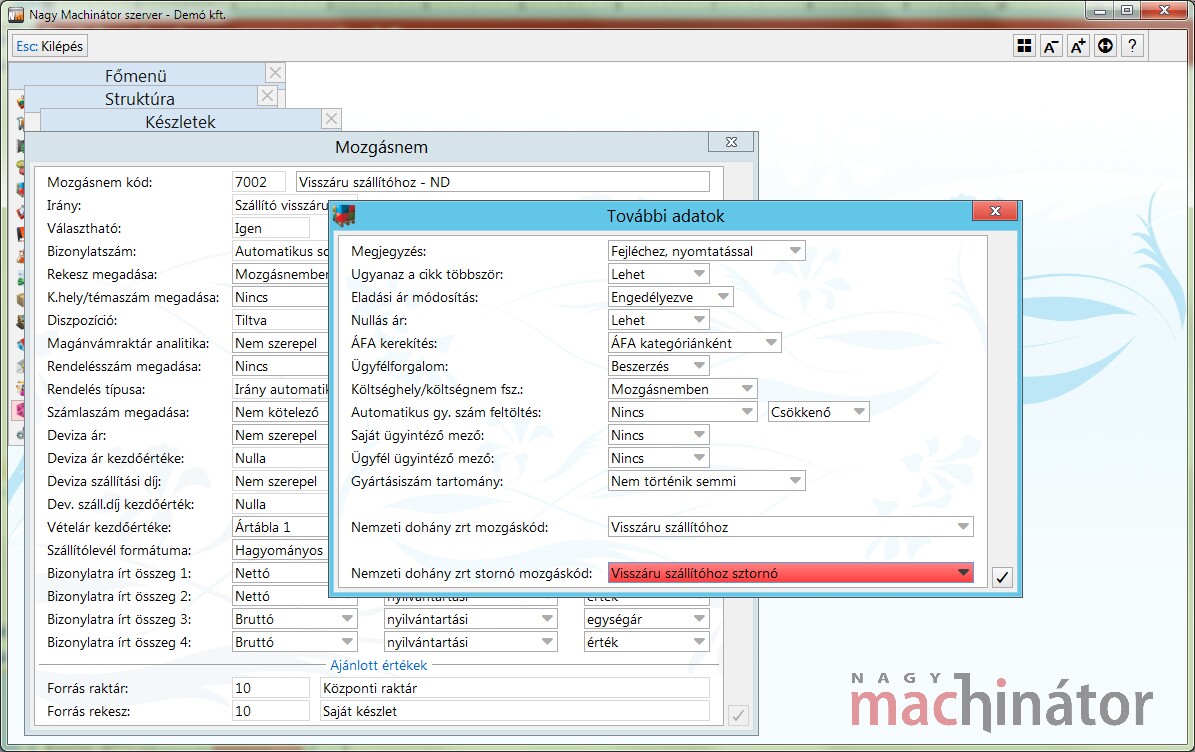The width and height of the screenshot is (1195, 752).
Task: Switch to the Főmenü tab
Action: pyautogui.click(x=136, y=75)
